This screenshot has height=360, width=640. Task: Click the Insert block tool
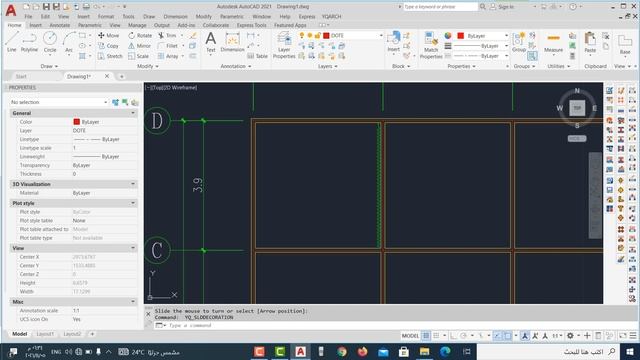click(x=393, y=42)
